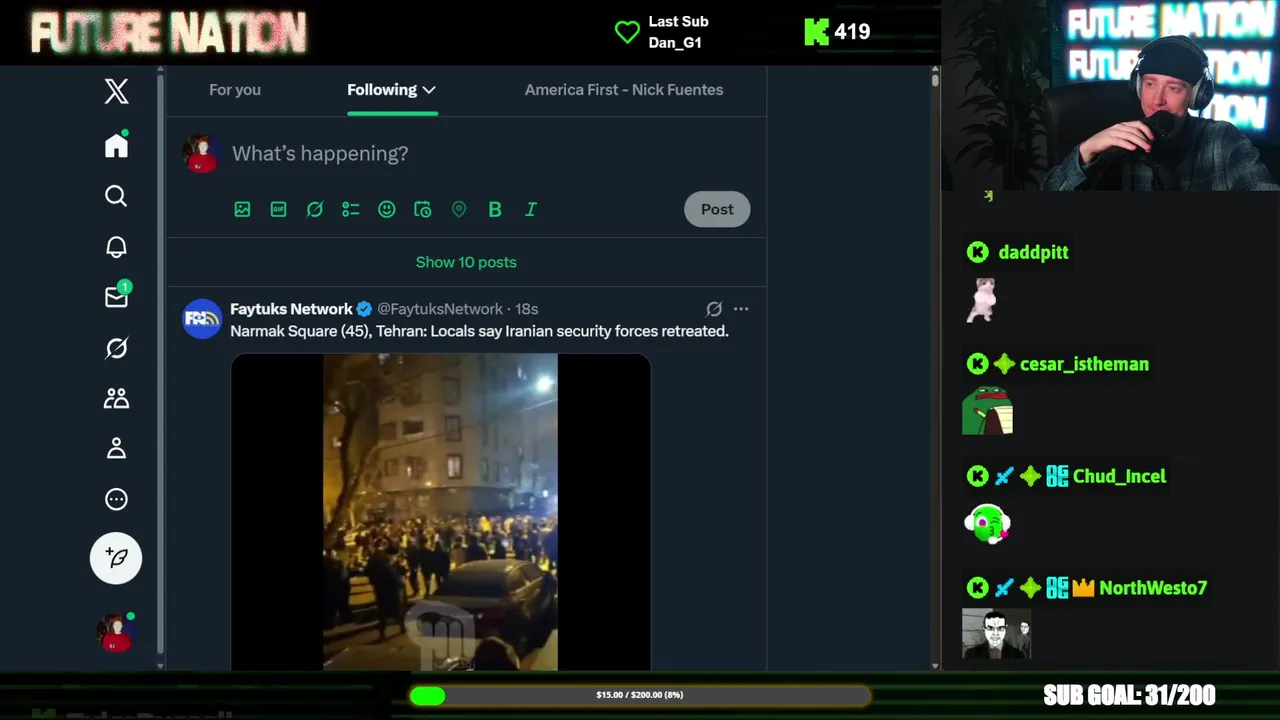
Task: Click What's happening? text field
Action: click(320, 153)
